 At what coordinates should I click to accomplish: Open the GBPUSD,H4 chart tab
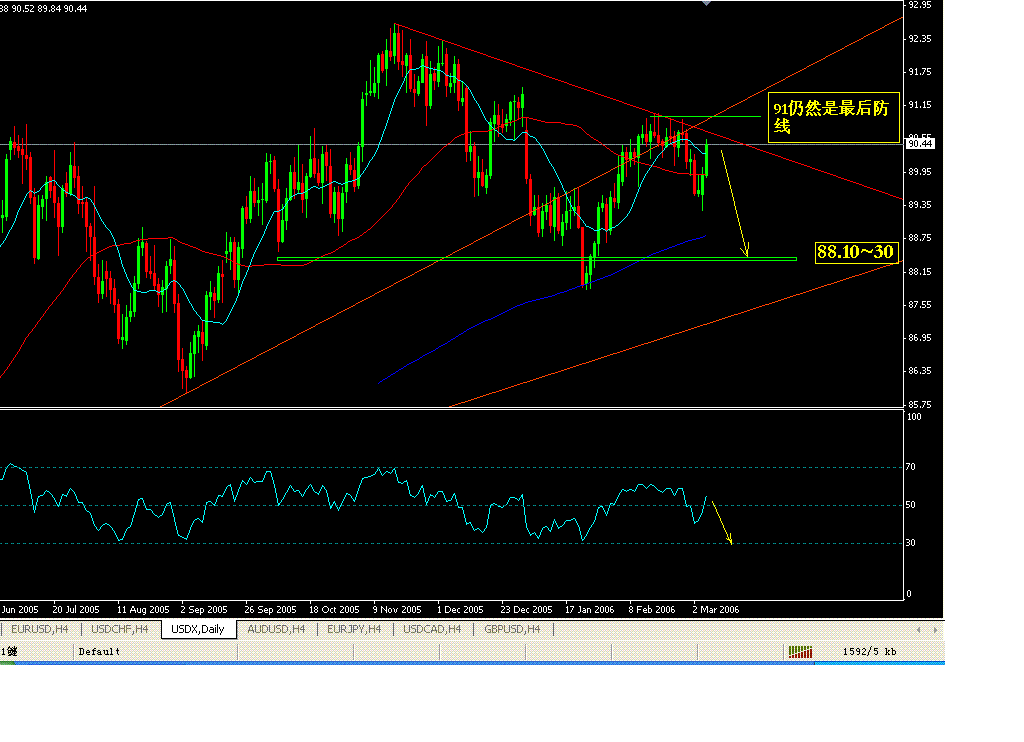(513, 629)
